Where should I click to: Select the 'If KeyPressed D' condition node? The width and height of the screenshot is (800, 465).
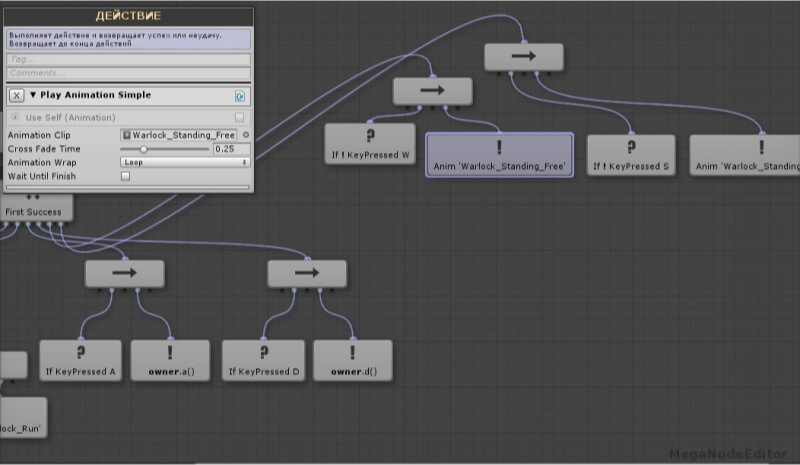263,360
